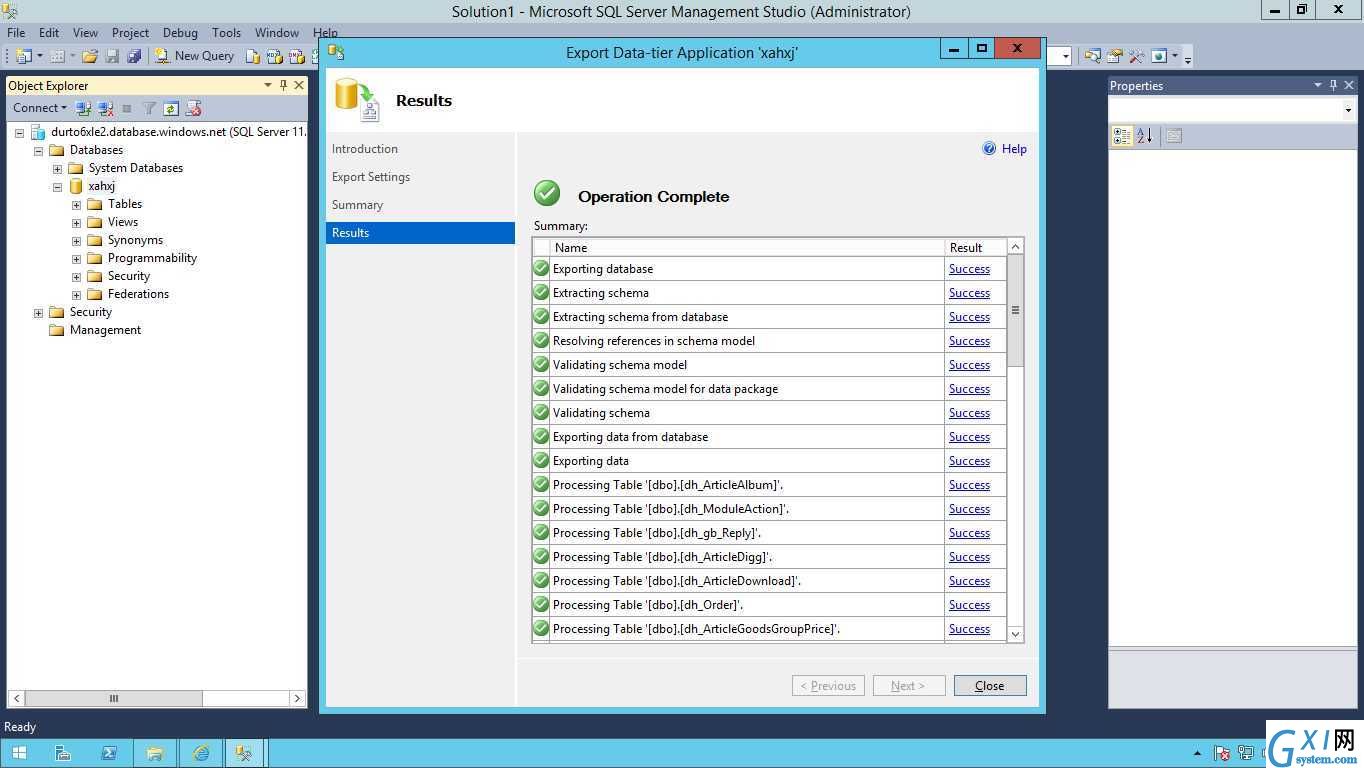The image size is (1364, 768).
Task: Click the Property Pages icon in Properties
Action: pyautogui.click(x=1174, y=135)
